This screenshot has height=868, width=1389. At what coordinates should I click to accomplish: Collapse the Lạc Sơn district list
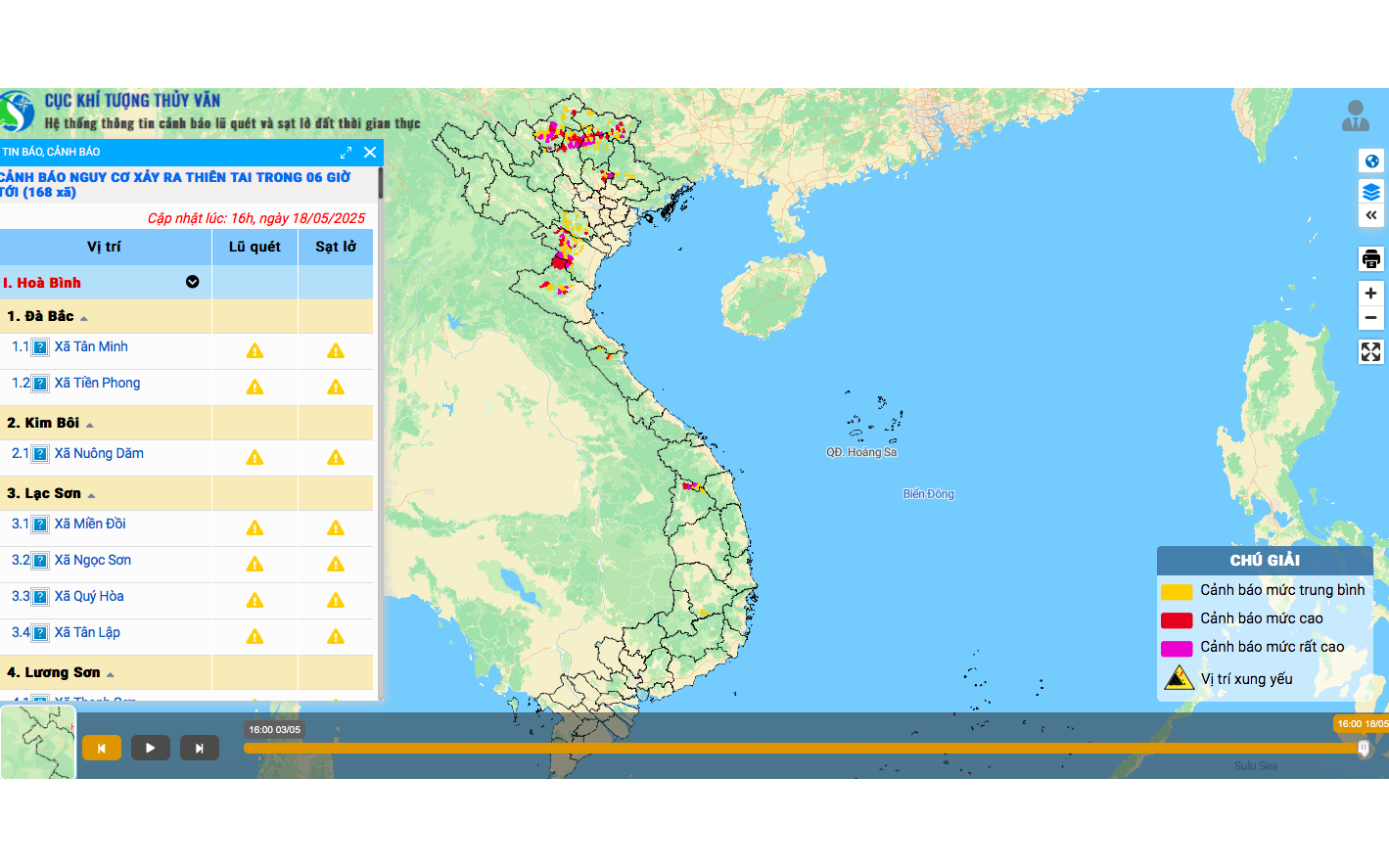click(91, 495)
